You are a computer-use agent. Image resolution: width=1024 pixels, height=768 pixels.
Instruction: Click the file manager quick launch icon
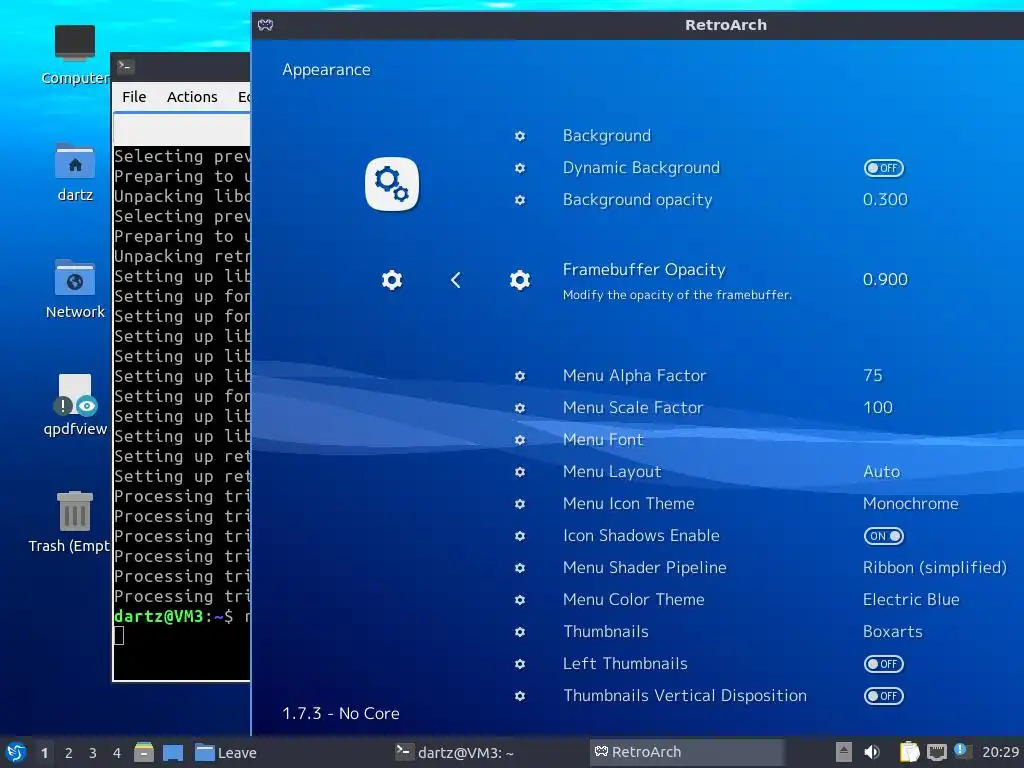(144, 752)
